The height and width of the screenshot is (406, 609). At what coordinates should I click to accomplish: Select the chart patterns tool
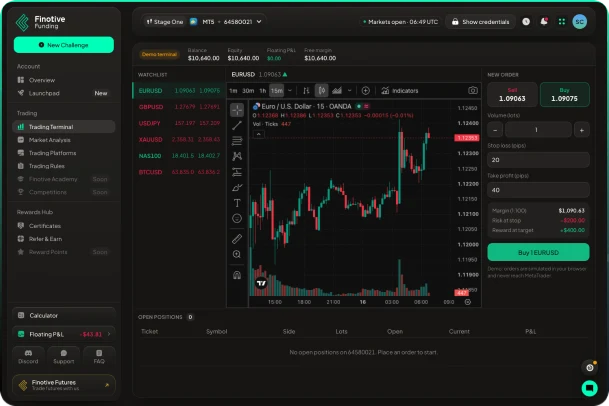(x=237, y=156)
